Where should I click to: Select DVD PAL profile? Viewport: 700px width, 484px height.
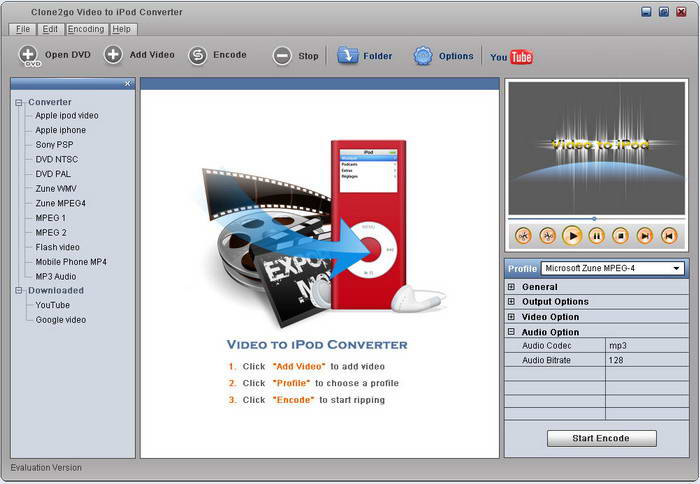click(x=53, y=174)
